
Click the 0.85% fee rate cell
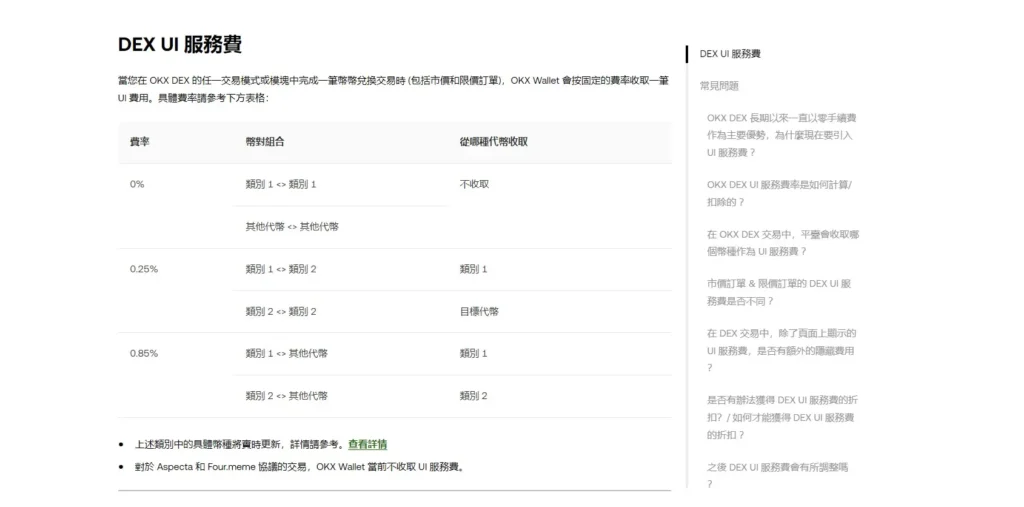point(144,353)
